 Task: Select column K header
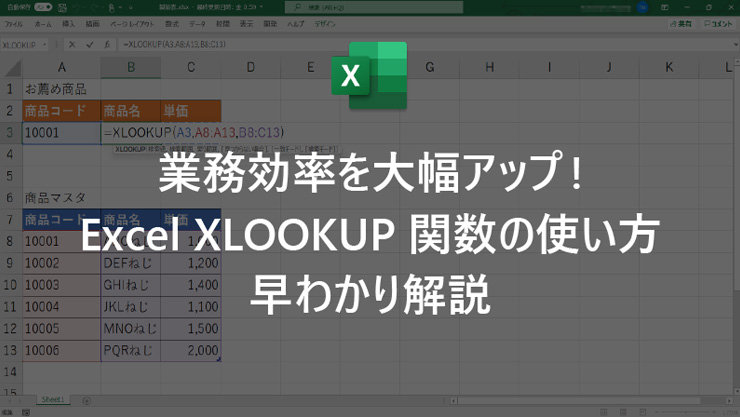click(x=669, y=67)
